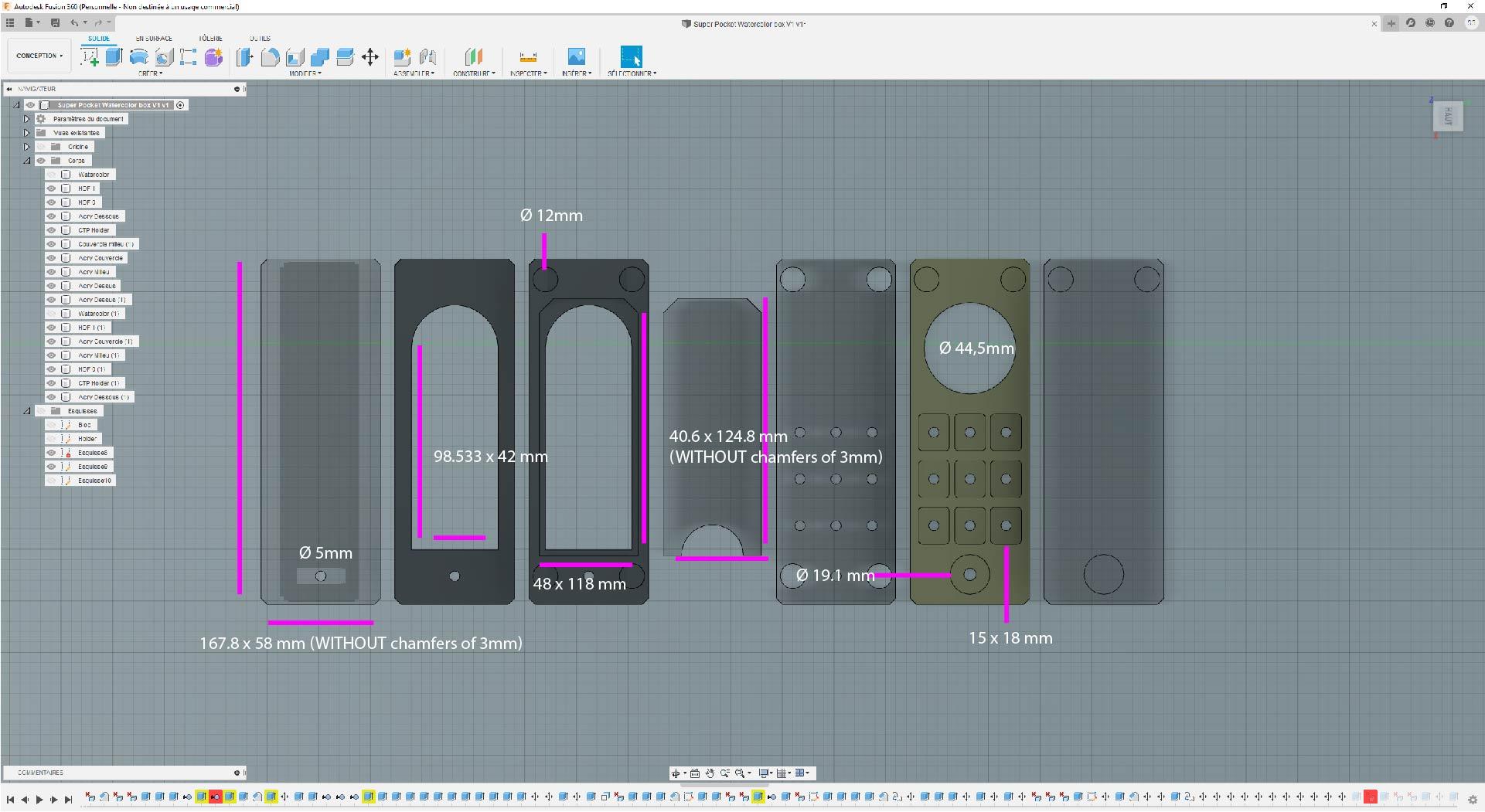
Task: Undo the last action
Action: (74, 23)
